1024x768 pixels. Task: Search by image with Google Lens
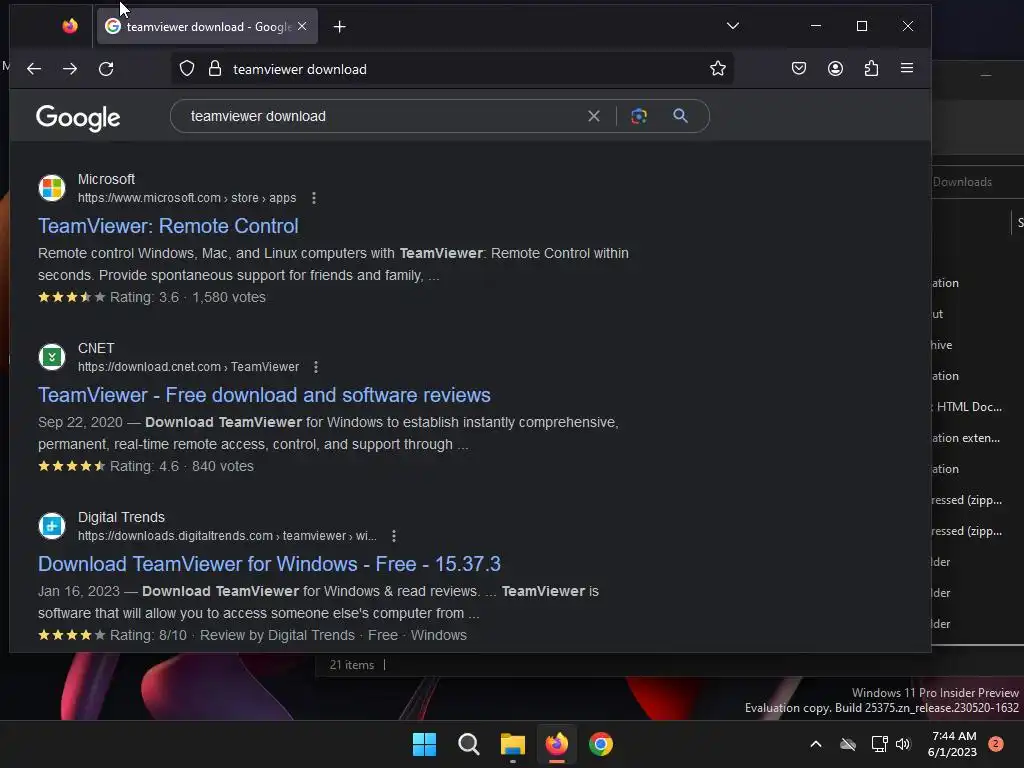pos(639,116)
